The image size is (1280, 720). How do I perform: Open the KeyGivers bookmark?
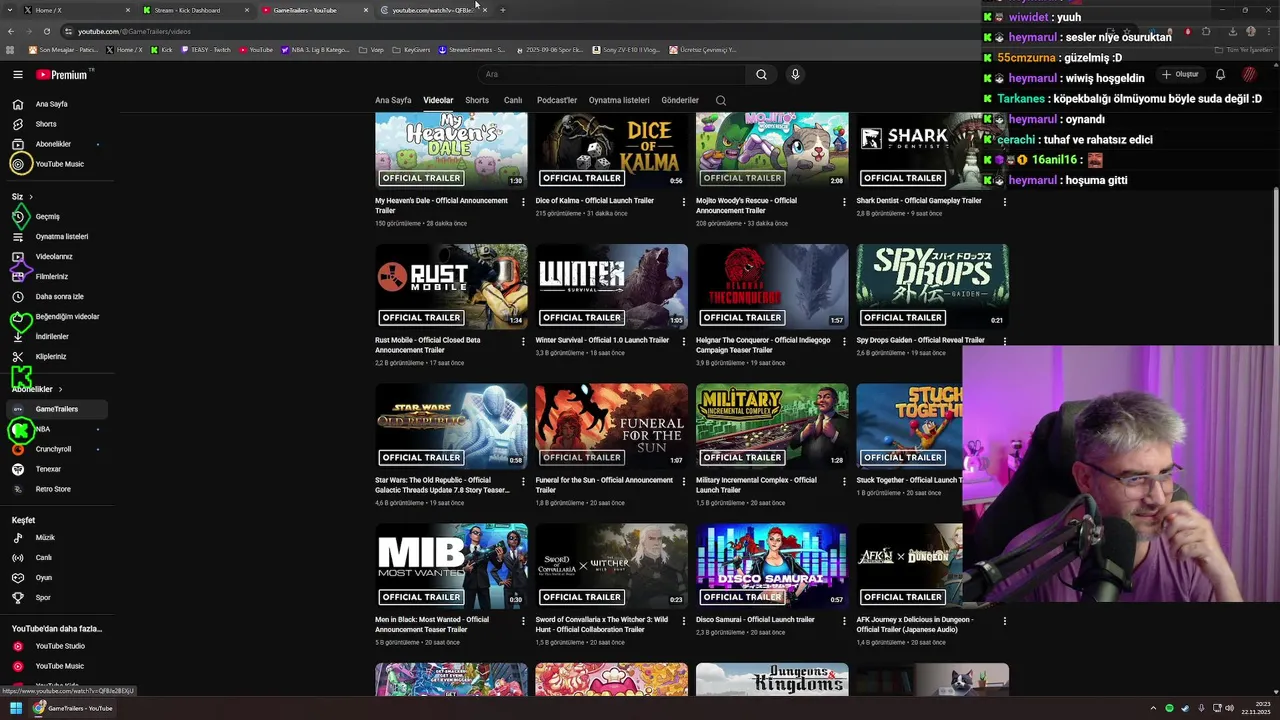click(x=412, y=49)
